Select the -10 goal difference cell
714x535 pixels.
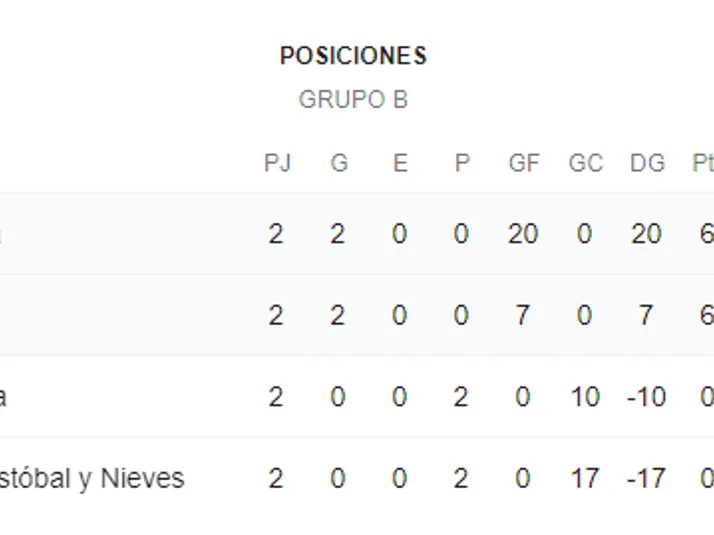646,397
